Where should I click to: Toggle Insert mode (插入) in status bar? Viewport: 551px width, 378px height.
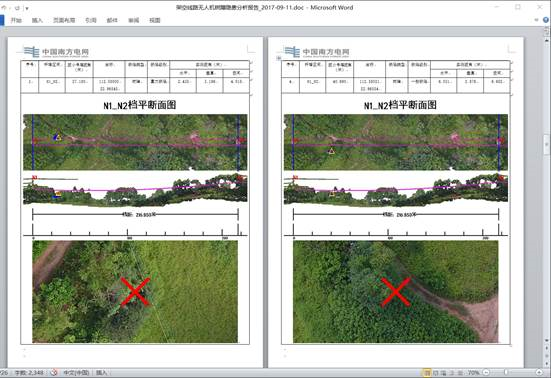pos(101,372)
